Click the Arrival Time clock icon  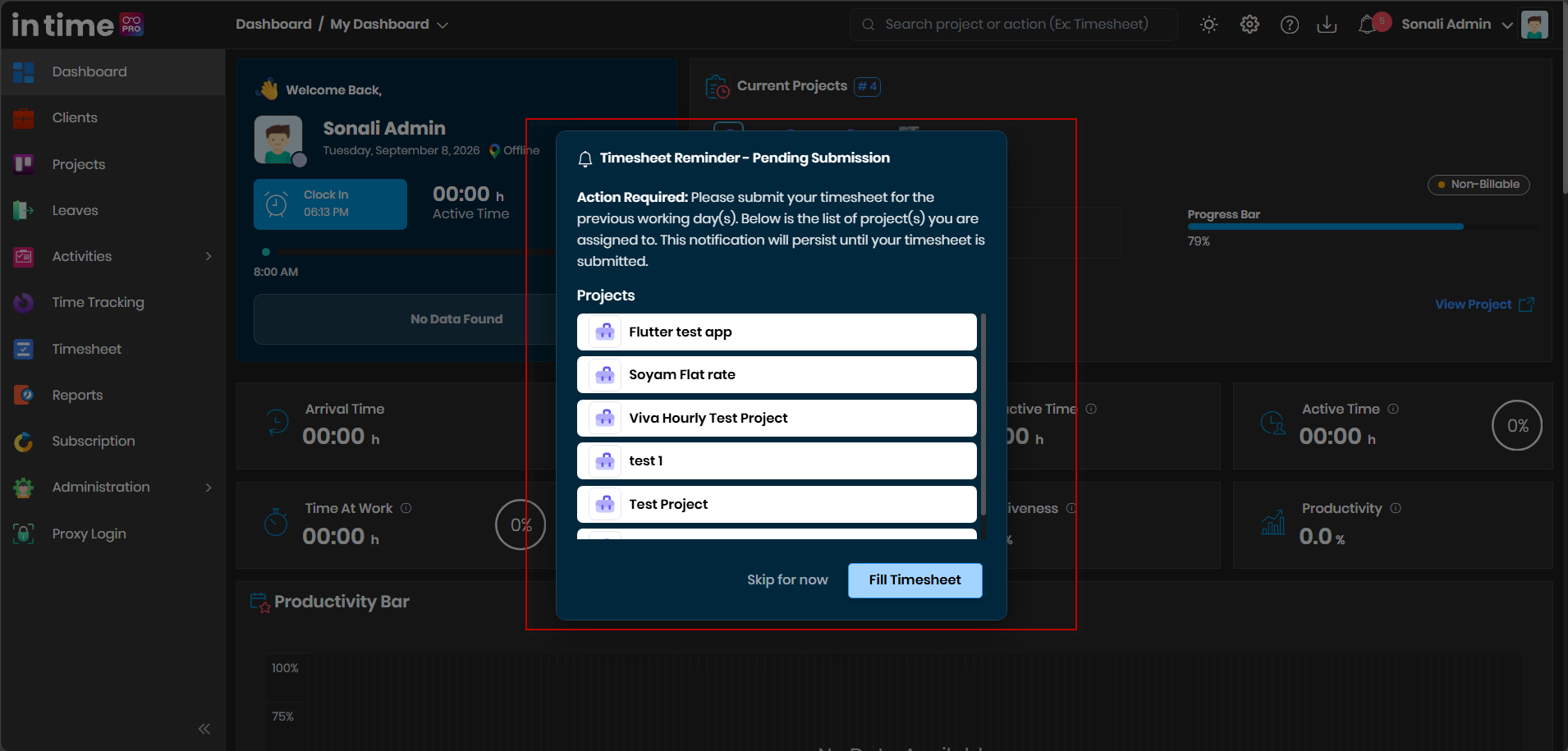point(277,423)
